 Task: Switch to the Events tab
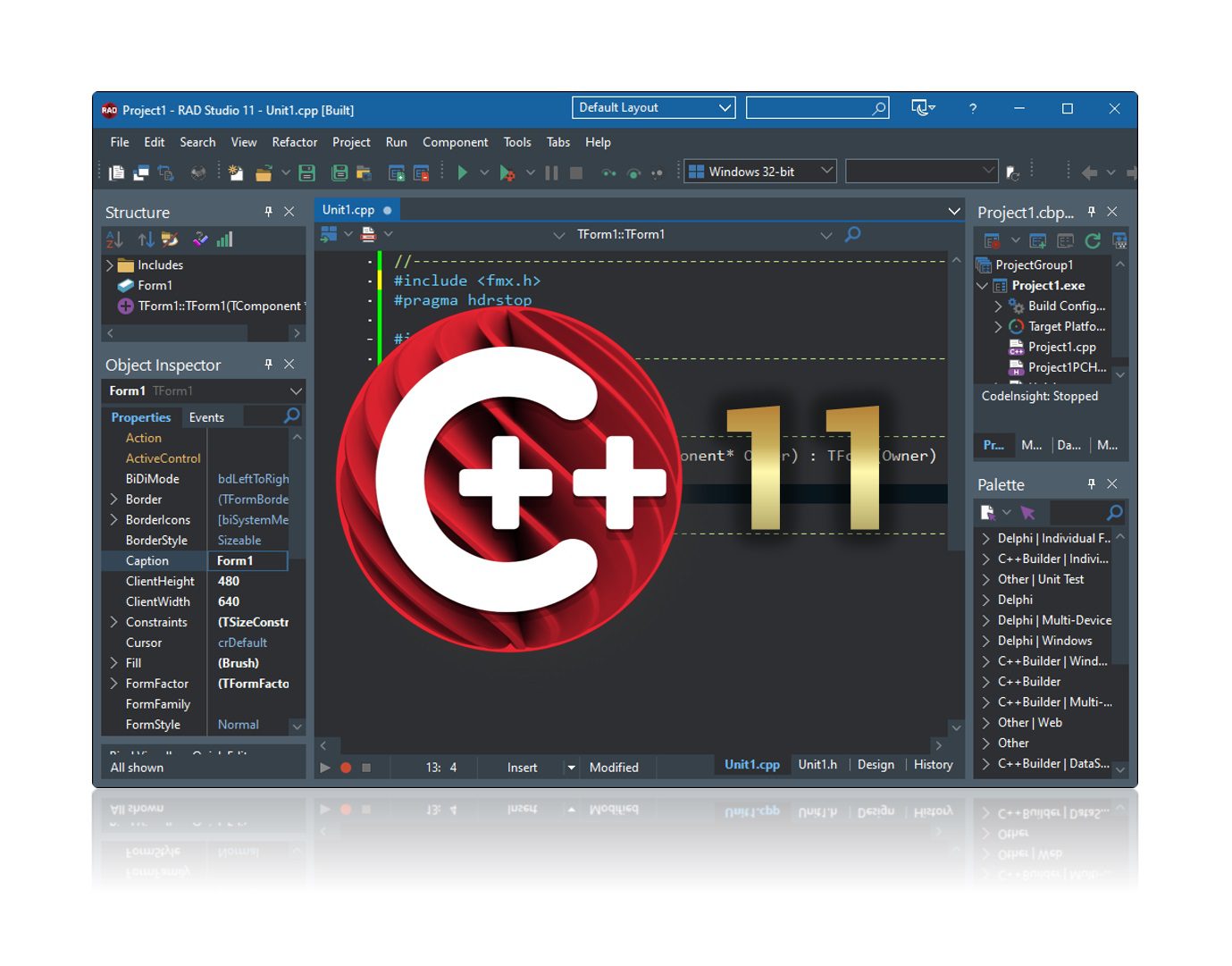tap(206, 417)
